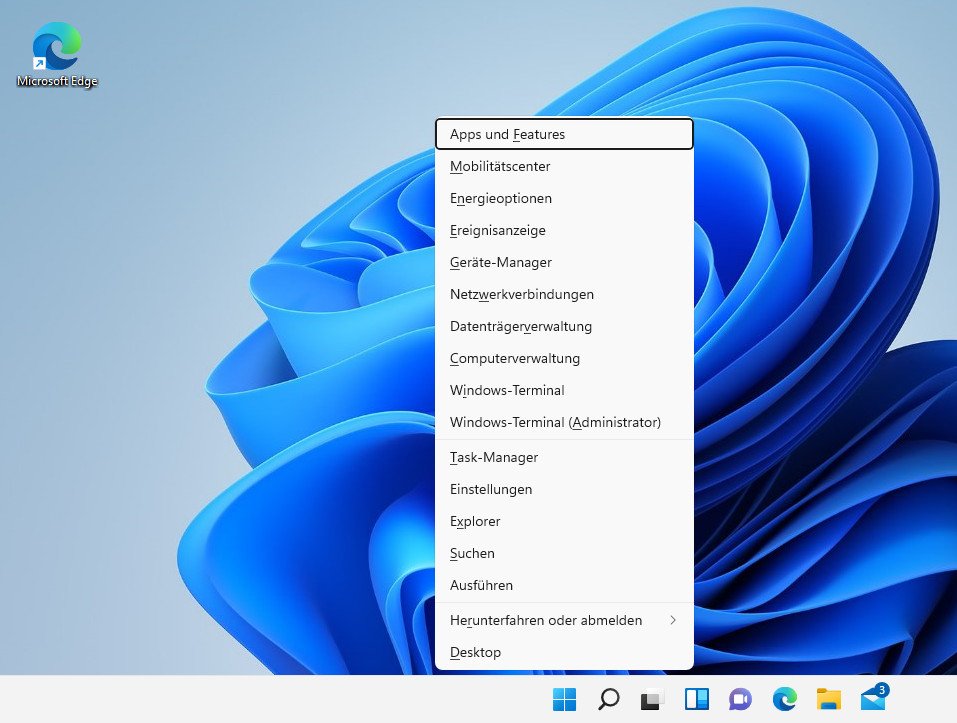Viewport: 957px width, 723px height.
Task: Open the Computerverwaltung
Action: [515, 358]
